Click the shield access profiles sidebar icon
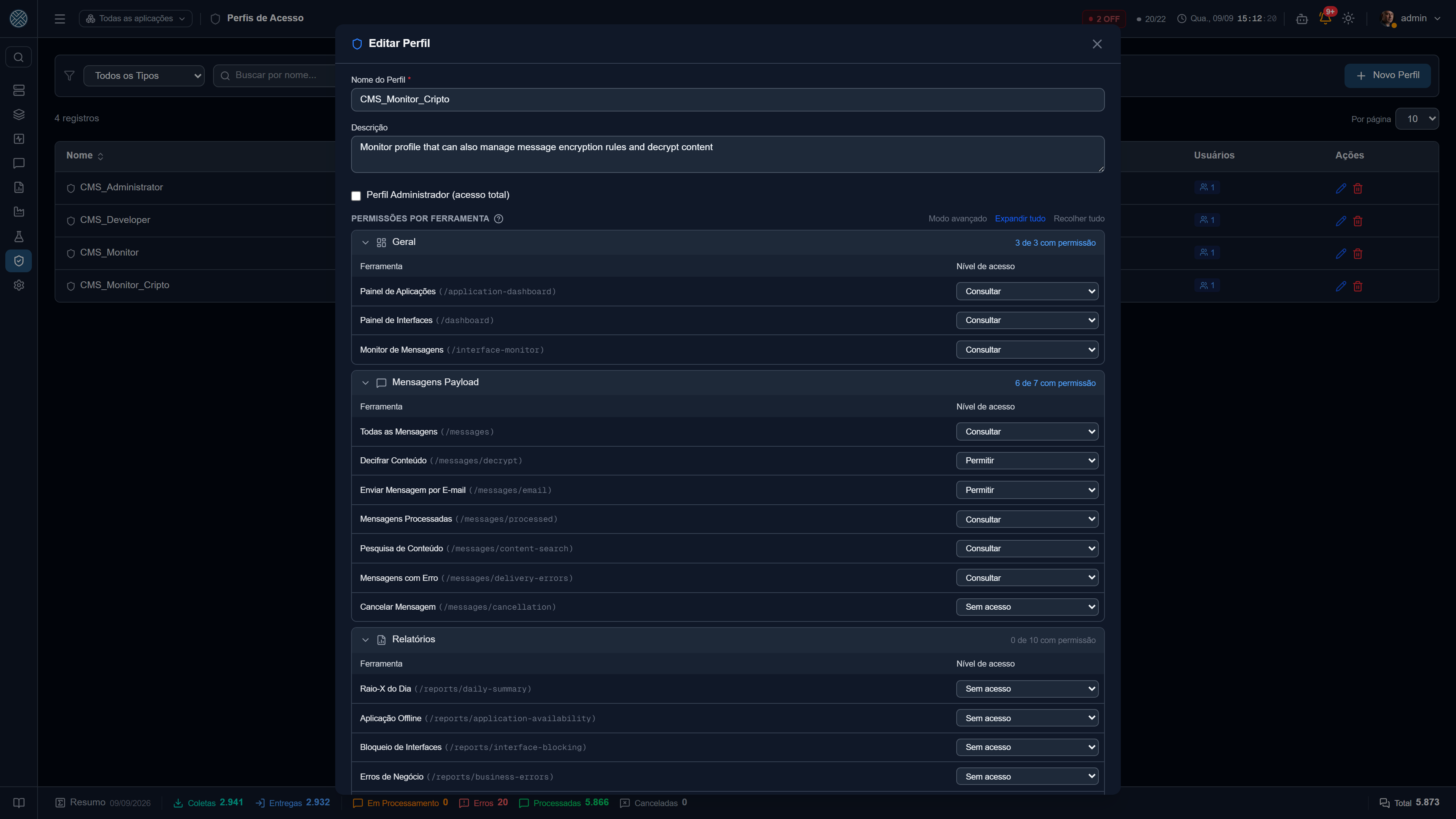The image size is (1456, 819). 19,260
